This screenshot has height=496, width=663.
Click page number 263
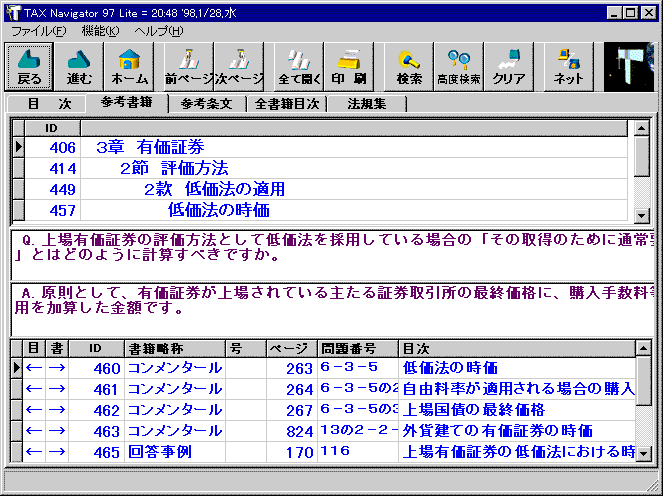point(299,368)
